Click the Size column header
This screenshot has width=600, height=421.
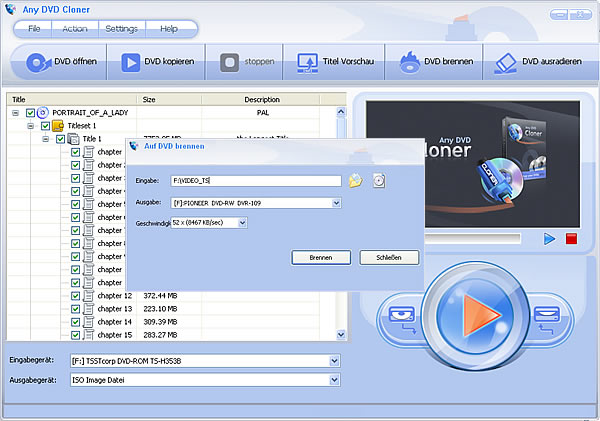coord(170,100)
